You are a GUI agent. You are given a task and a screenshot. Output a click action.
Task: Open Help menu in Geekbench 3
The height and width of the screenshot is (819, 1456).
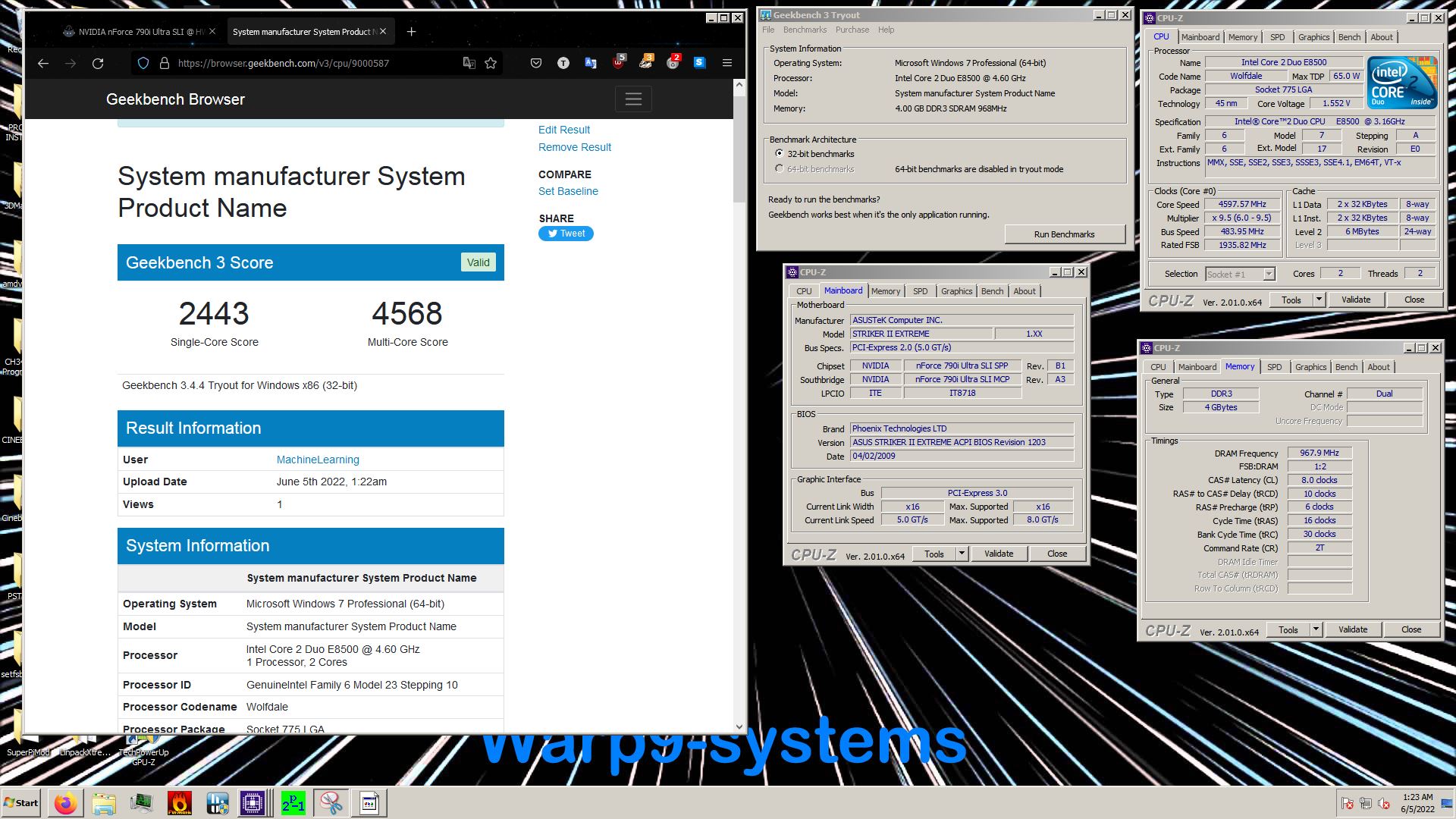(x=886, y=30)
